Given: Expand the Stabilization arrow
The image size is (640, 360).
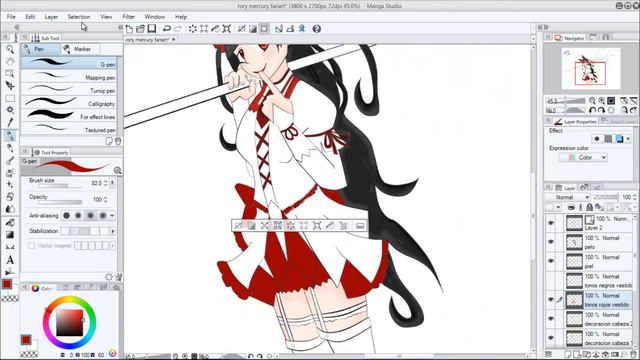Looking at the screenshot, I should point(113,231).
